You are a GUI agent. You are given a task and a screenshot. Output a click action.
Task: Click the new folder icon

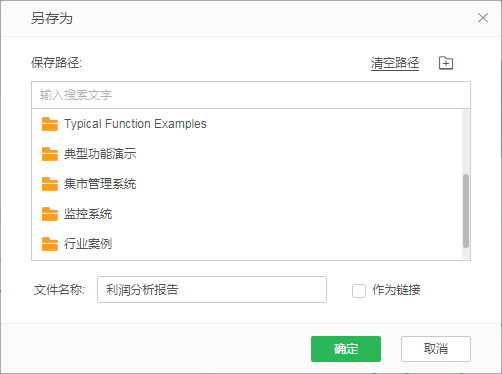point(446,63)
